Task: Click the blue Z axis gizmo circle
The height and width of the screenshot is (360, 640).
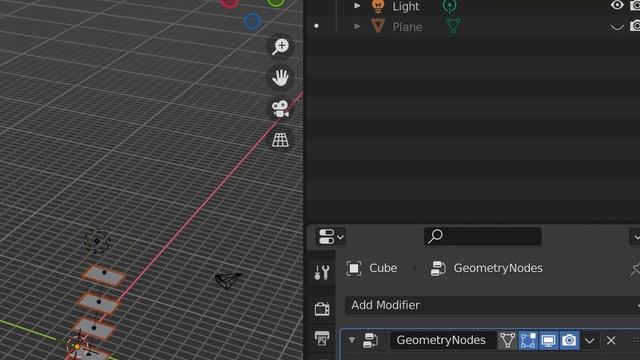Action: click(252, 21)
